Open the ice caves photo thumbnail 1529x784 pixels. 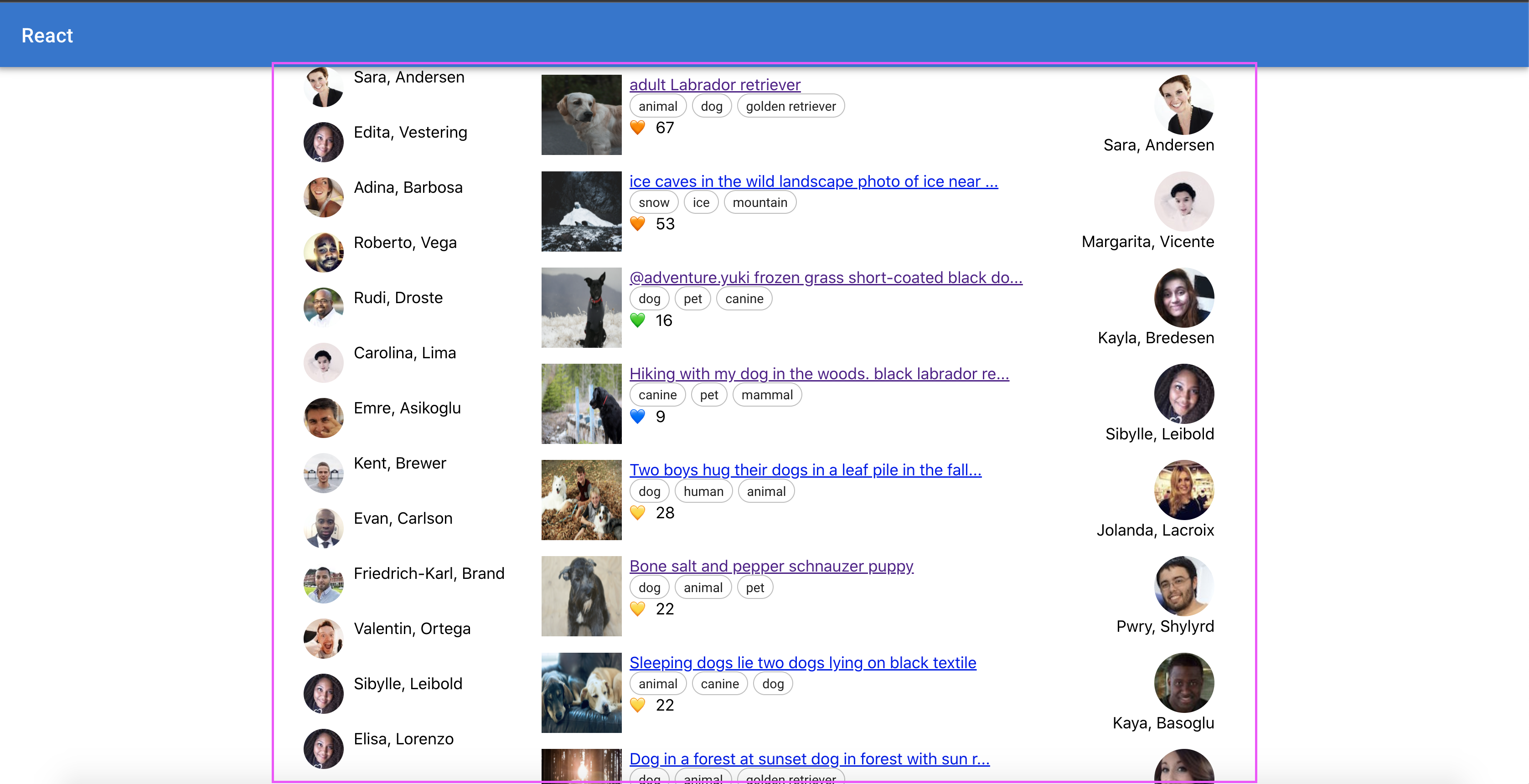pos(581,211)
